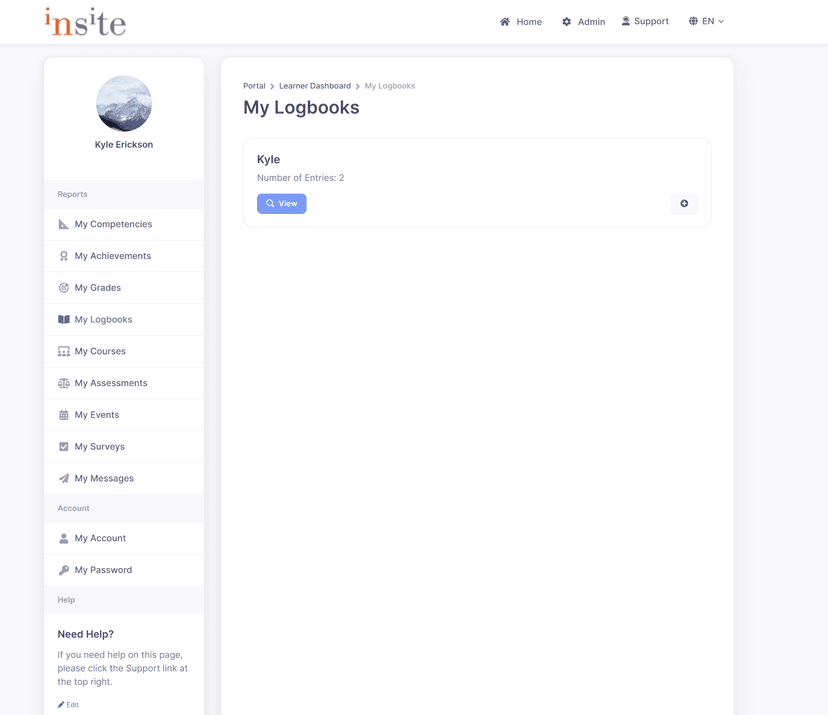The width and height of the screenshot is (828, 715).
Task: Click the My Competencies chart icon
Action: pos(64,224)
